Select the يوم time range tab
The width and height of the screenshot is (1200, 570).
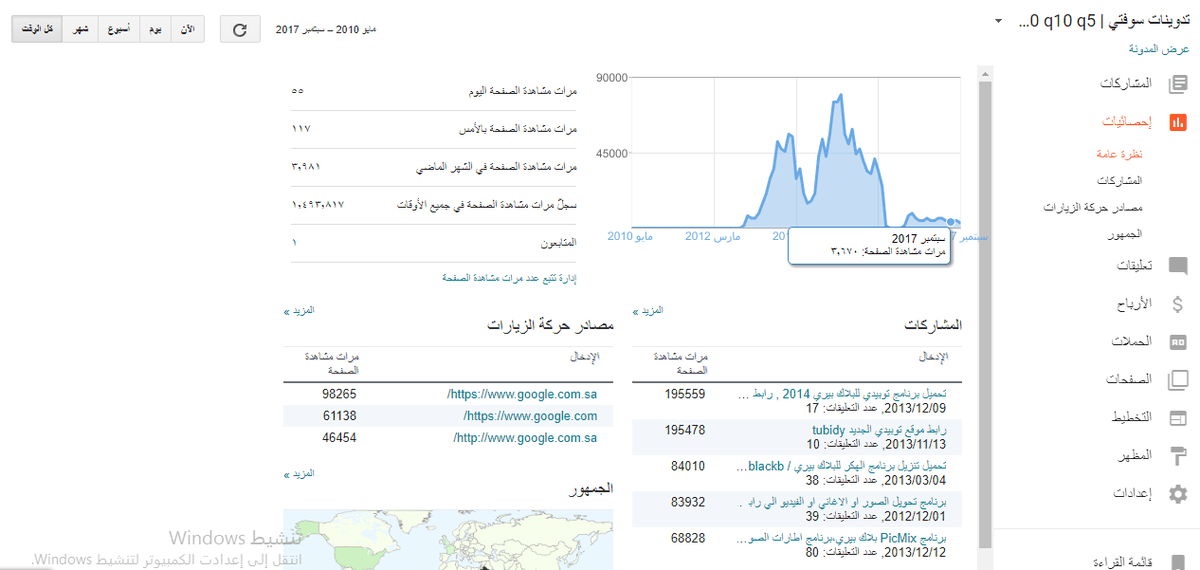tap(155, 30)
